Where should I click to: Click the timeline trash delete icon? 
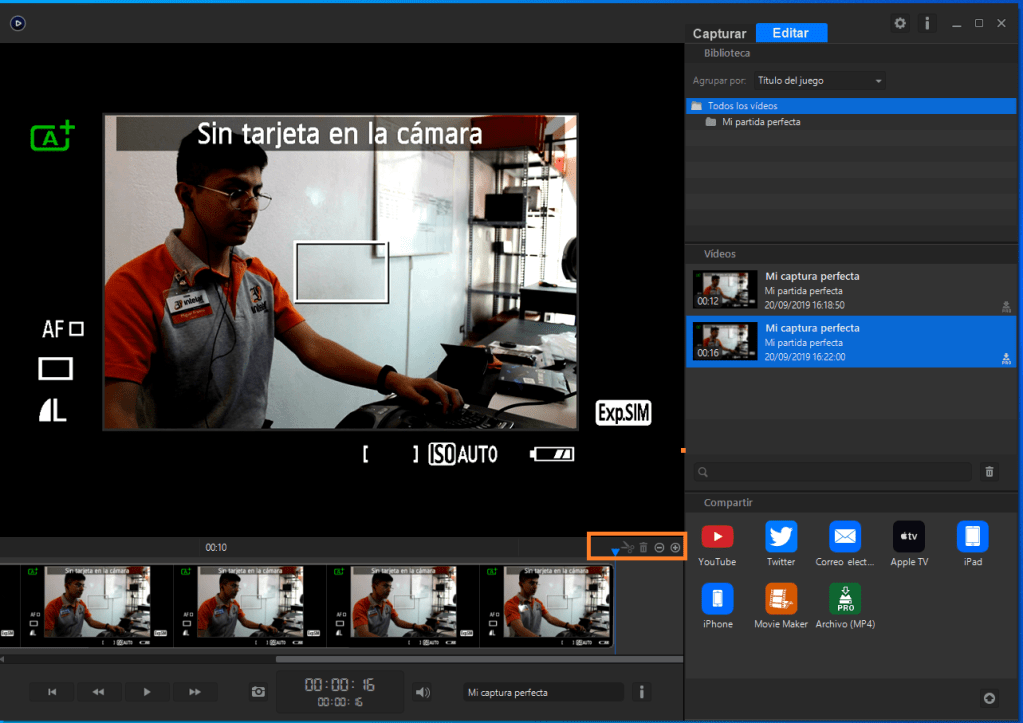(643, 547)
